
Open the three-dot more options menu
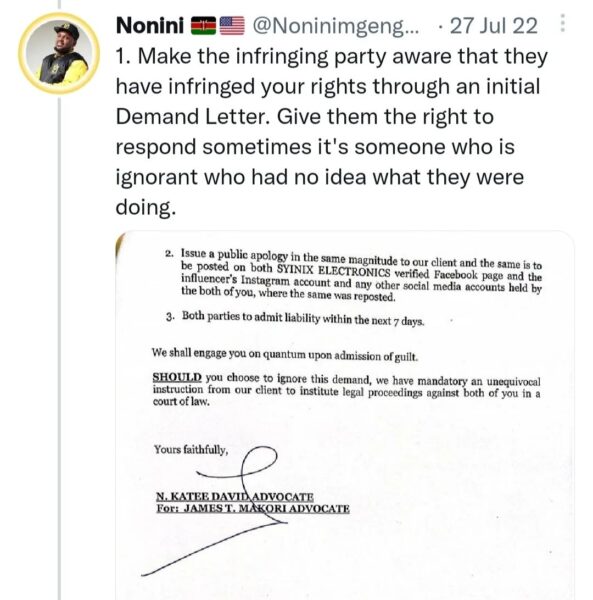tap(562, 23)
